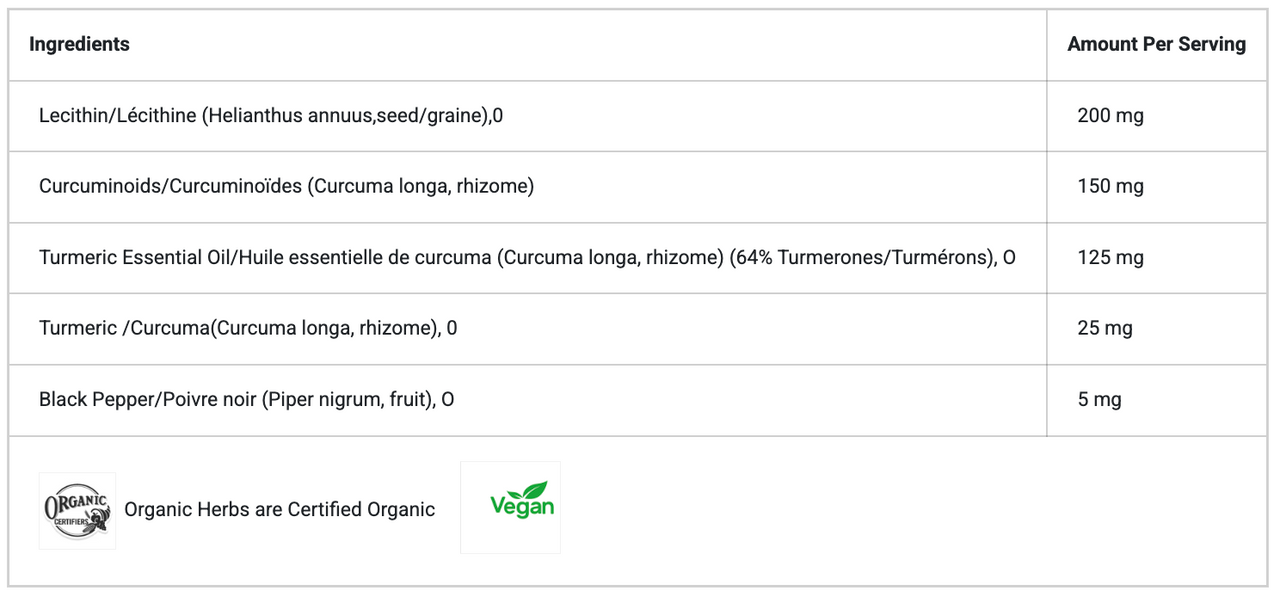Click the 125 mg amount cell
1280x597 pixels.
(x=1110, y=258)
